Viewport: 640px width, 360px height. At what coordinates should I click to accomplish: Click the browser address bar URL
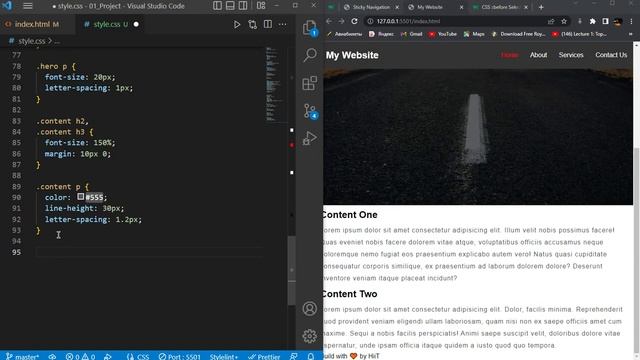coord(408,21)
